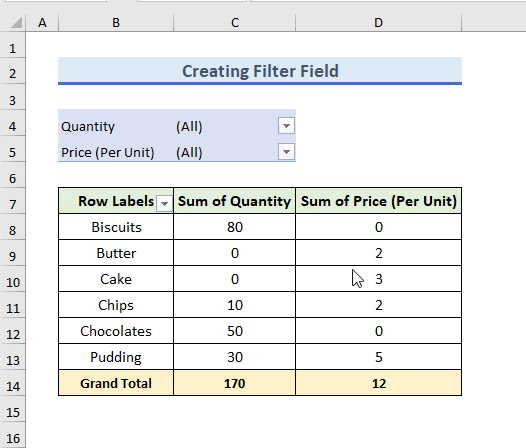
Task: Select Biscuits price value 0
Action: (x=378, y=227)
